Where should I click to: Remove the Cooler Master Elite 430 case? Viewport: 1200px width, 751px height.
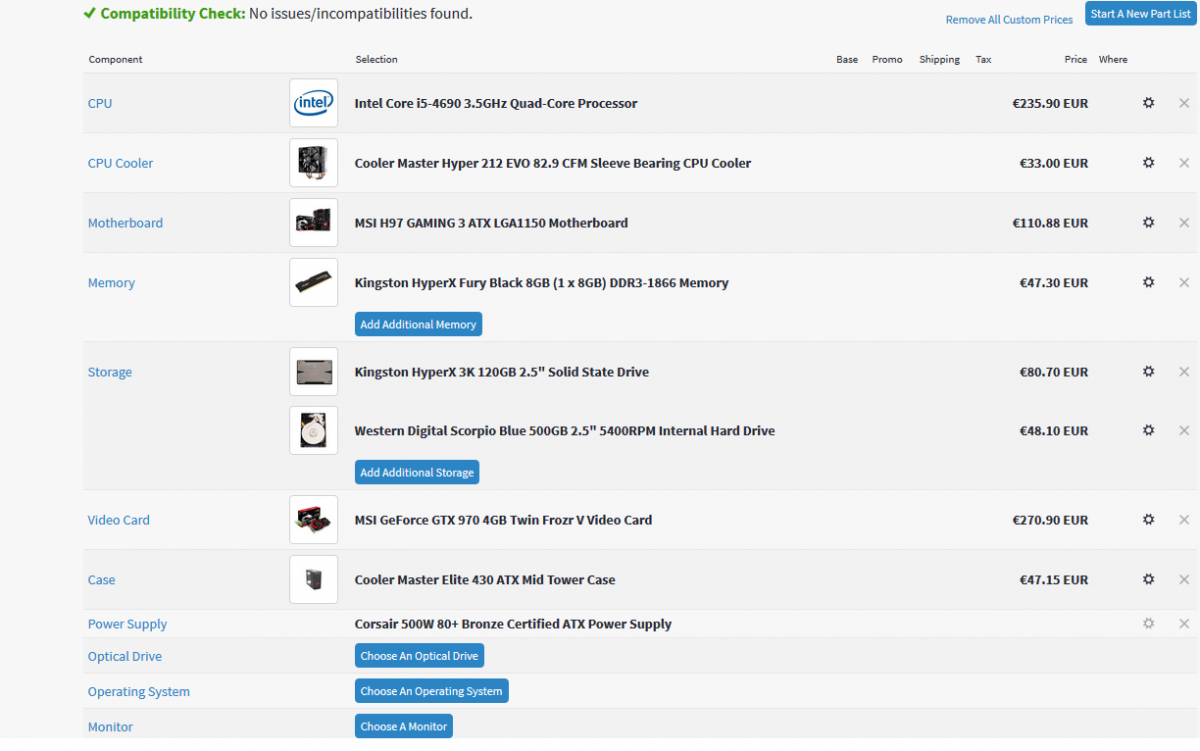click(x=1184, y=580)
